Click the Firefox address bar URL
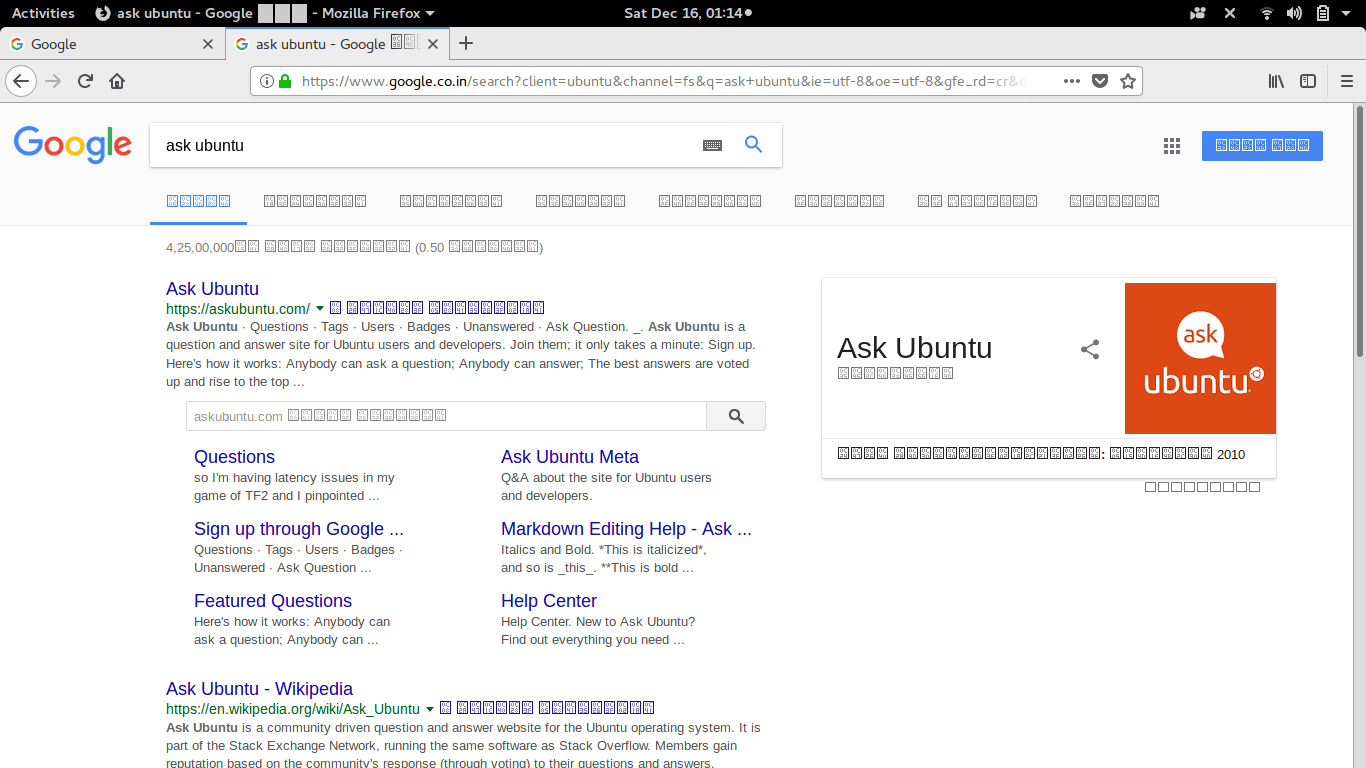 664,81
